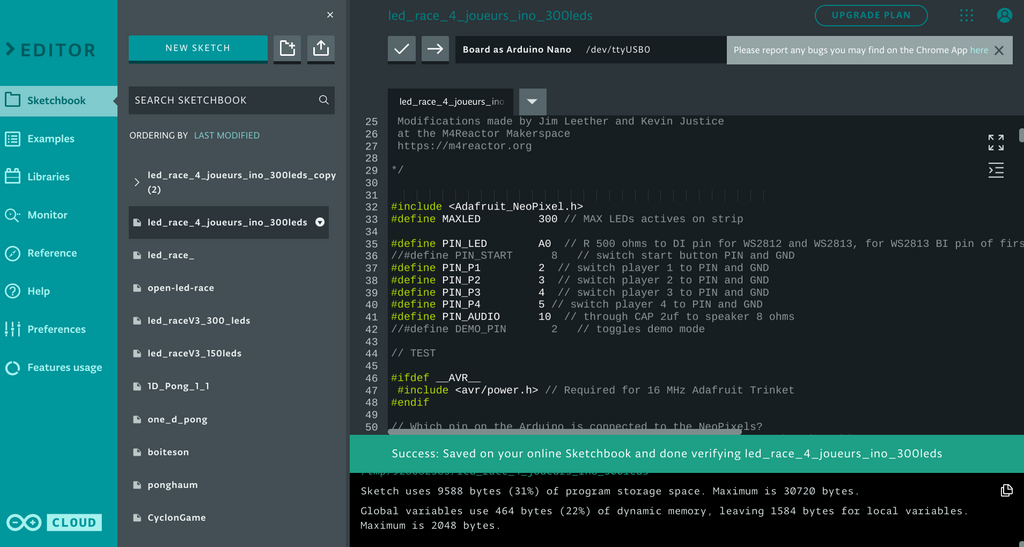The height and width of the screenshot is (547, 1024).
Task: Open the user profile avatar
Action: click(x=1004, y=15)
